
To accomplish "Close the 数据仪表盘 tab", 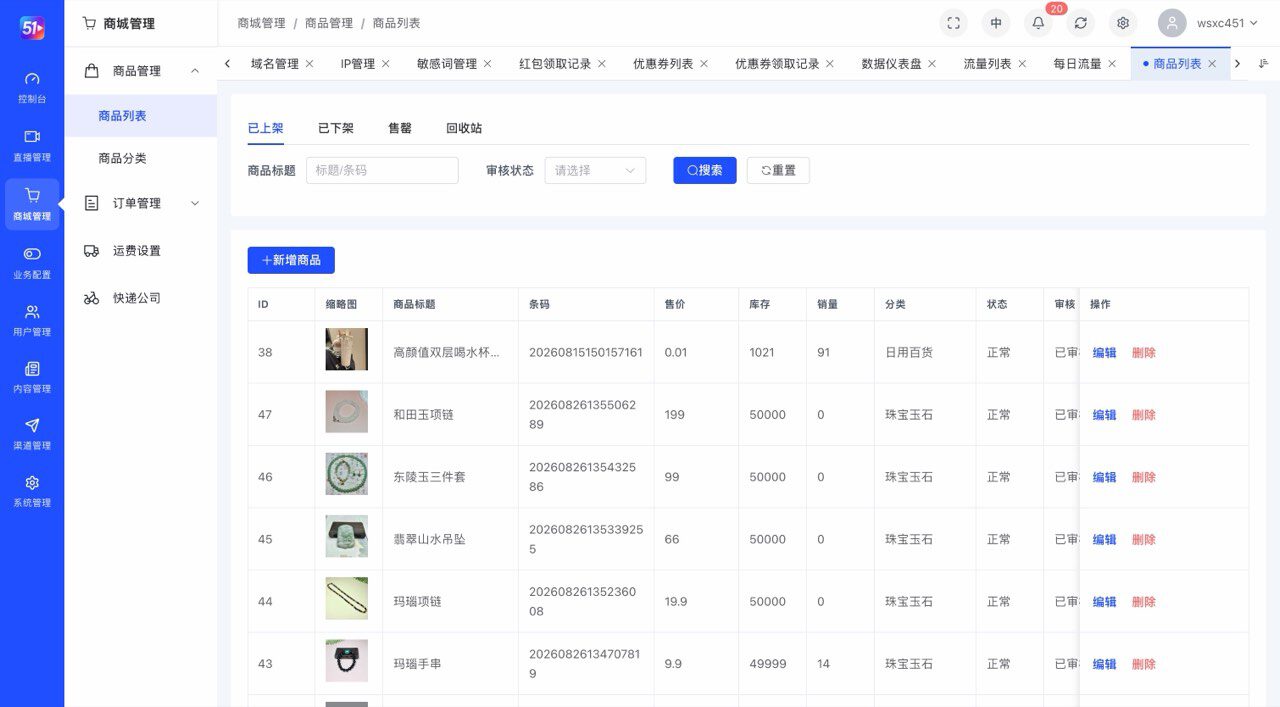I will pyautogui.click(x=932, y=64).
